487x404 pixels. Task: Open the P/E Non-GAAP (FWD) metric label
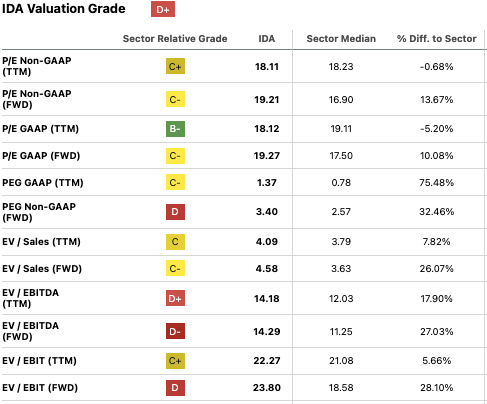(37, 99)
